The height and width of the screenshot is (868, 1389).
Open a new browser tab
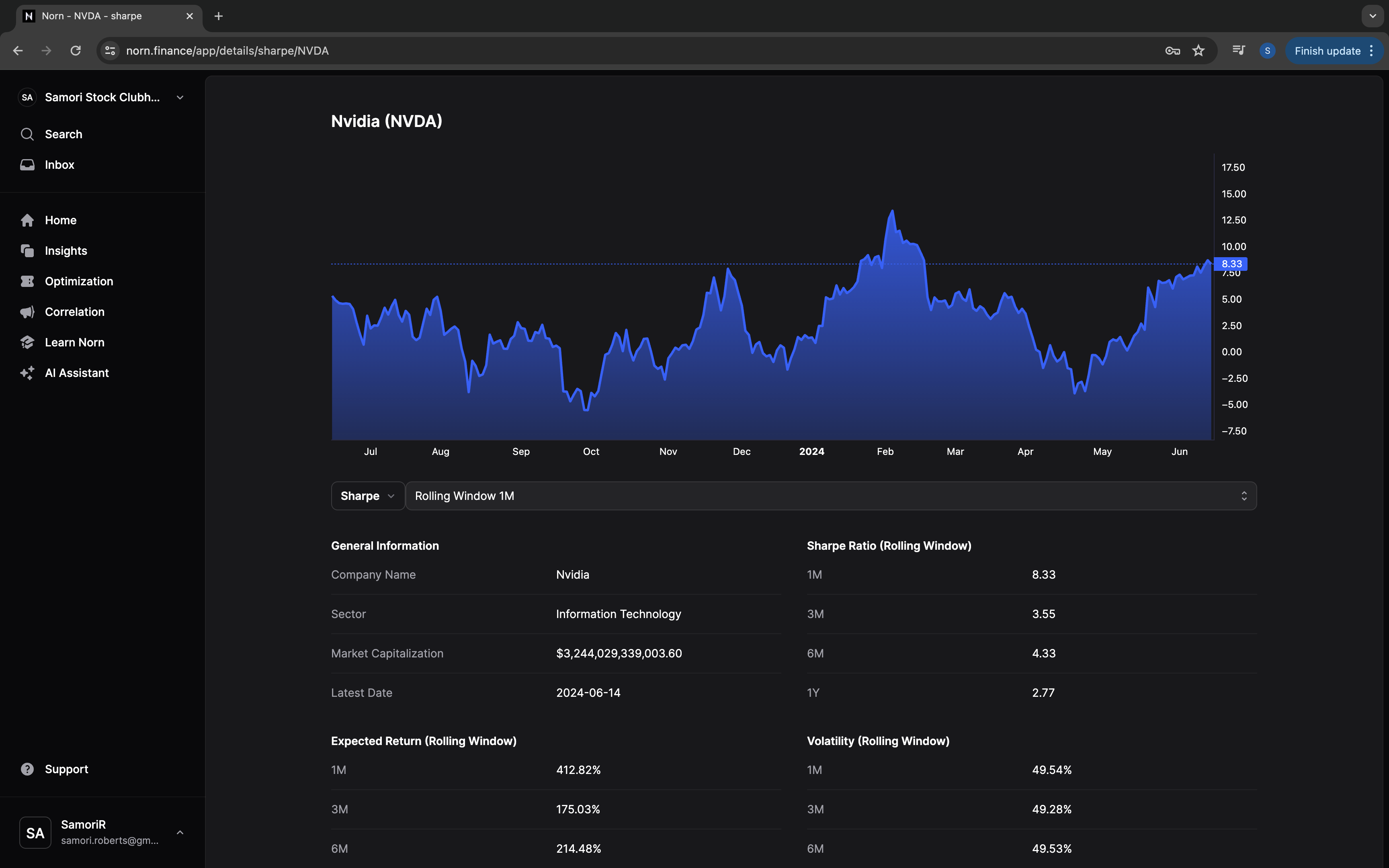click(219, 16)
